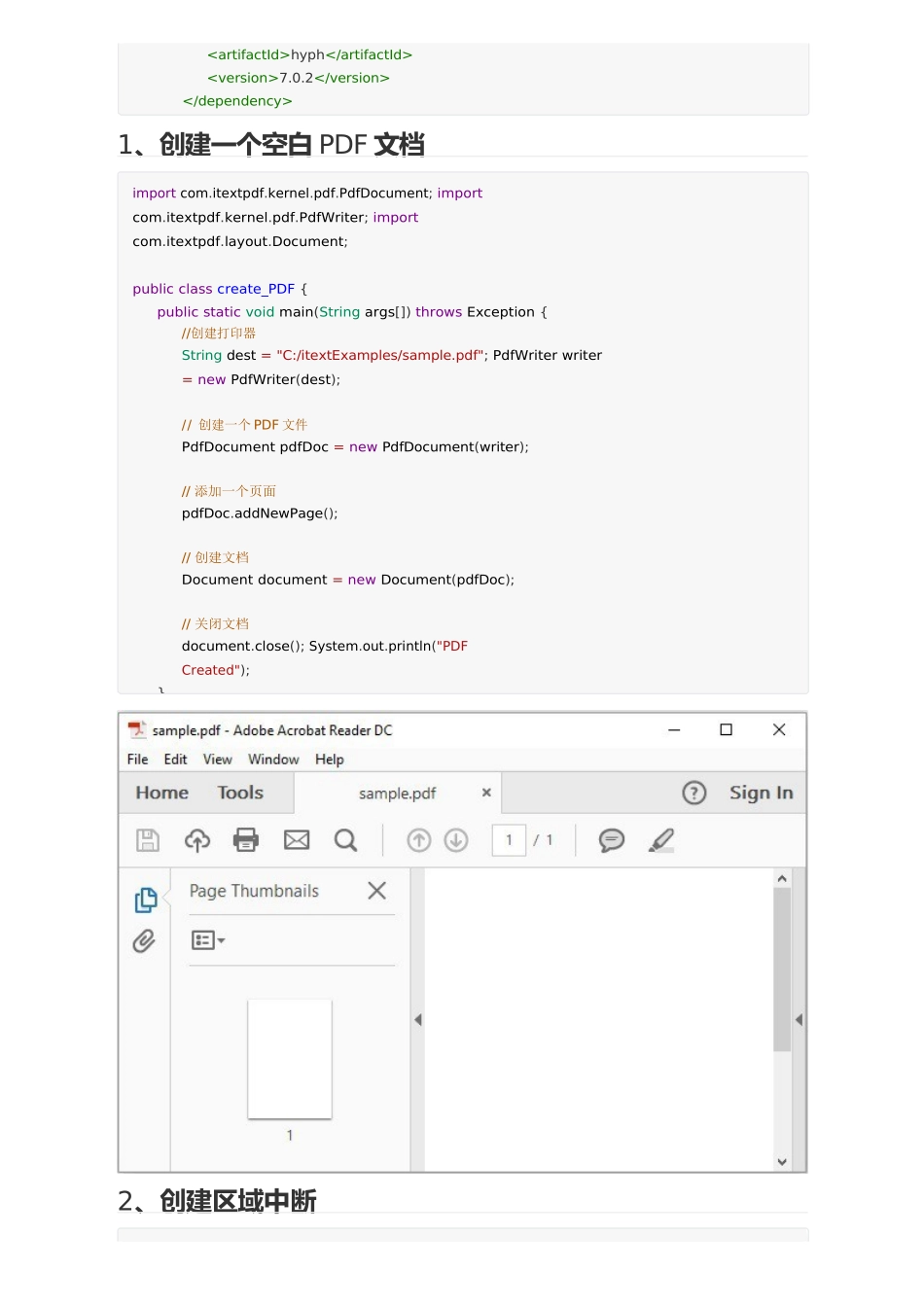Open the Window menu
The height and width of the screenshot is (1307, 924).
tap(273, 759)
